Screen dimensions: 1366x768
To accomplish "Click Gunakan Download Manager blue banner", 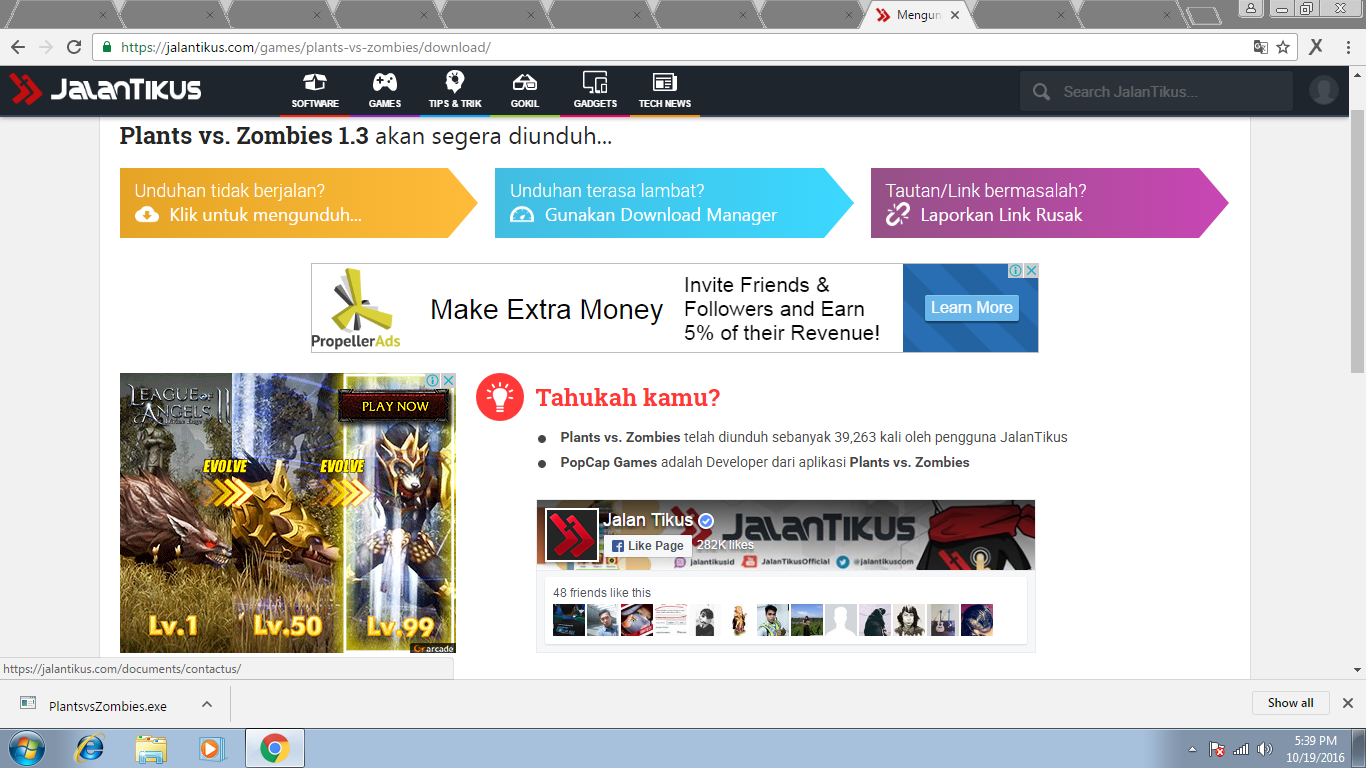I will 674,203.
